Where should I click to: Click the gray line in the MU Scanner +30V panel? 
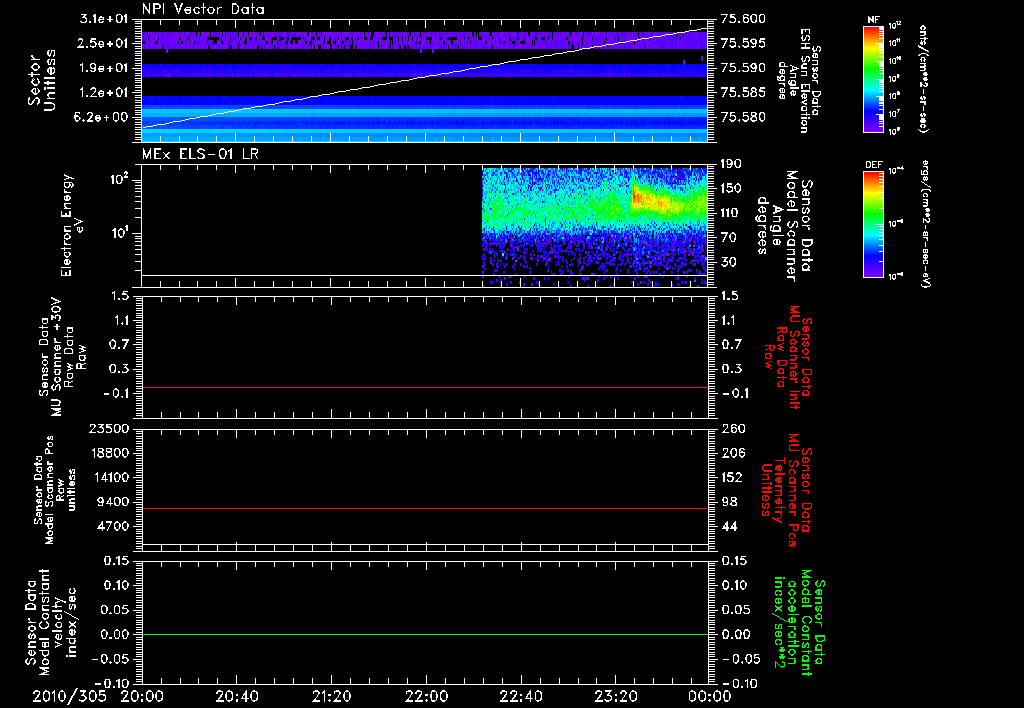(425, 387)
